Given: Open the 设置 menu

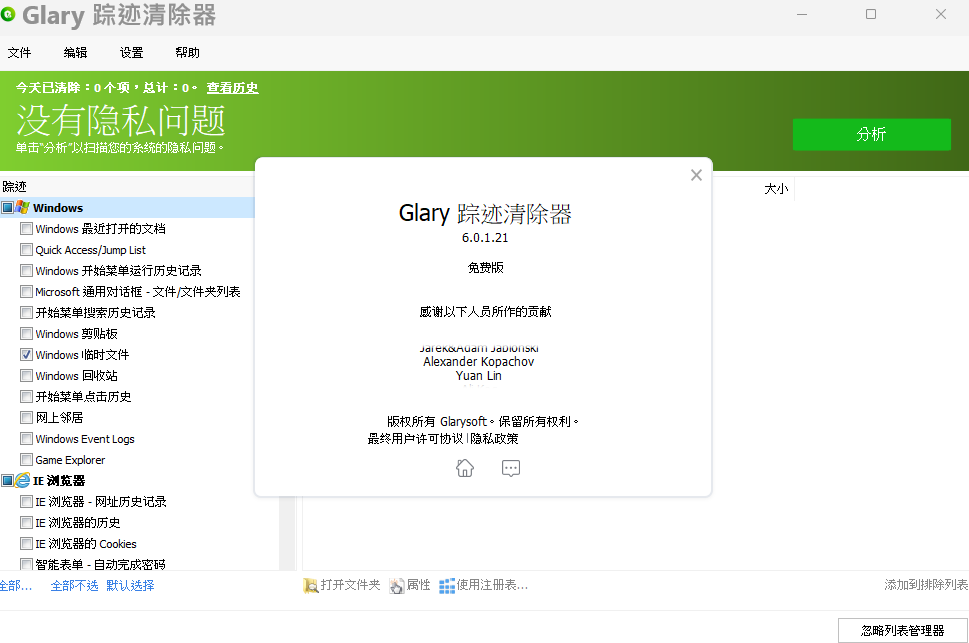Looking at the screenshot, I should pos(132,53).
